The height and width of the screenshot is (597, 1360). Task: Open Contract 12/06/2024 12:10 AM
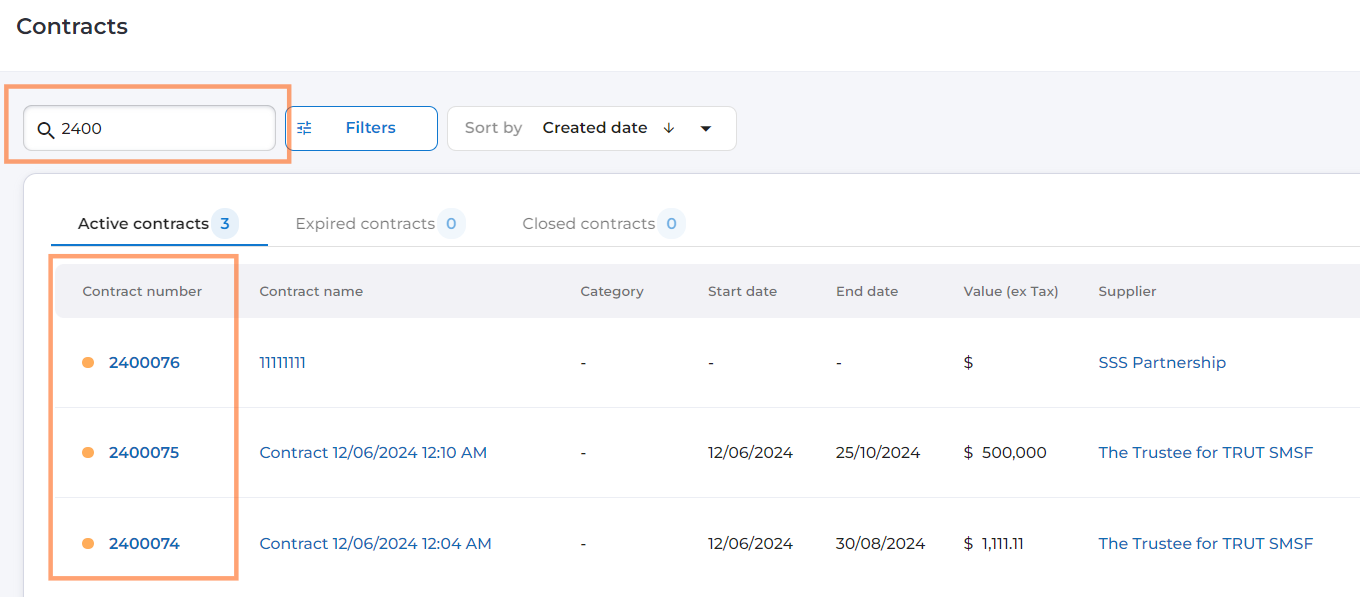373,452
